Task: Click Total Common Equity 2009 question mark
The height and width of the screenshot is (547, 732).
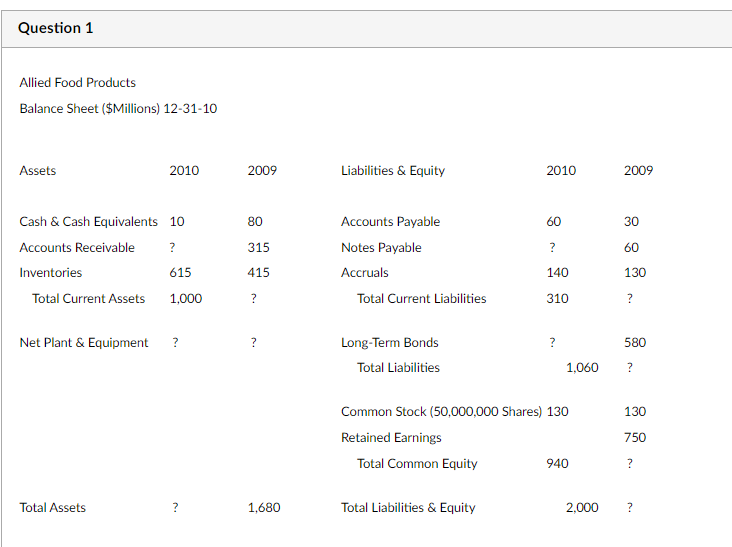Action: coord(630,463)
